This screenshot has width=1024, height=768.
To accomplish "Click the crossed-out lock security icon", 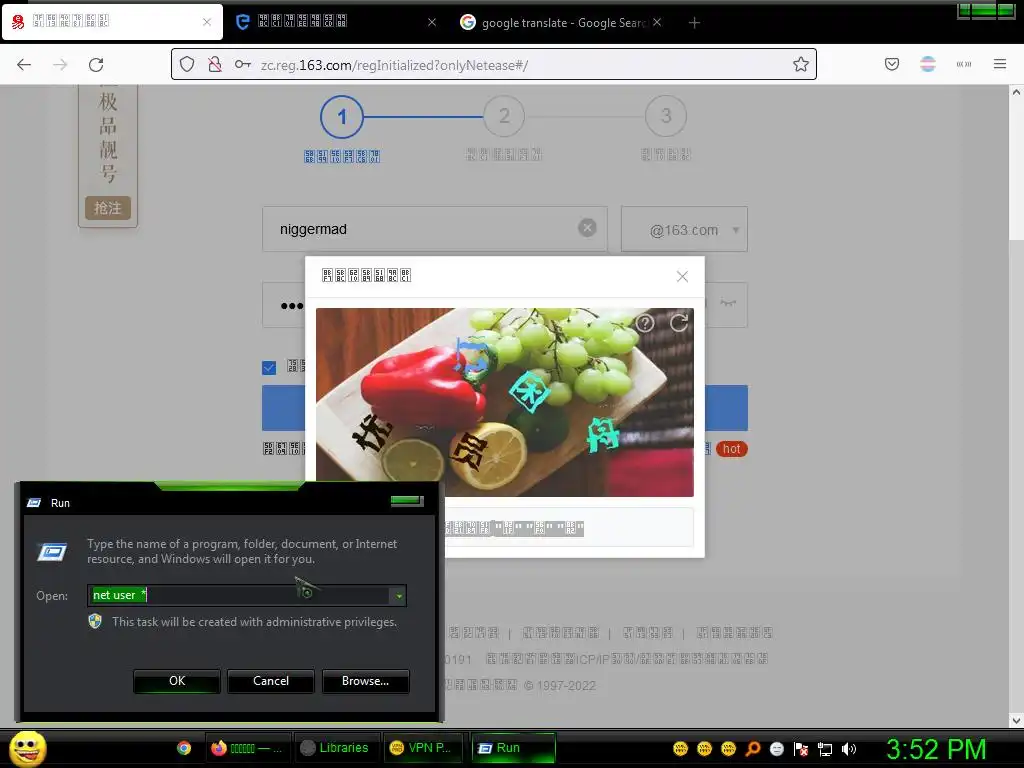I will point(215,64).
